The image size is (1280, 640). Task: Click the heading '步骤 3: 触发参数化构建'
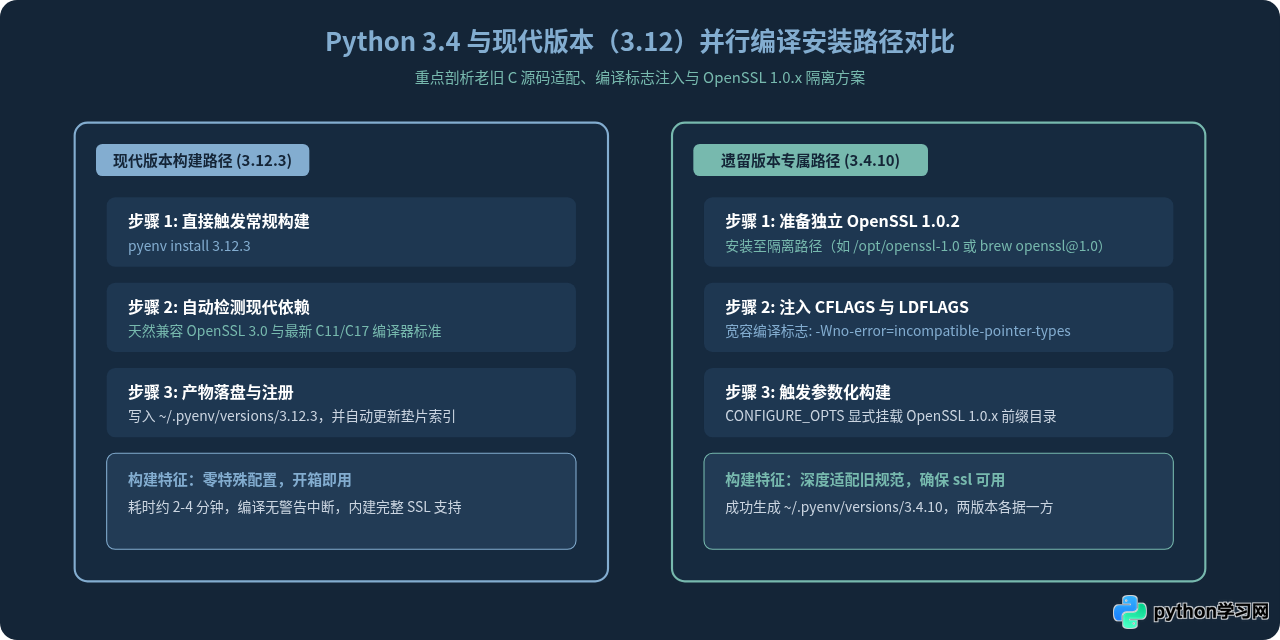coord(808,392)
